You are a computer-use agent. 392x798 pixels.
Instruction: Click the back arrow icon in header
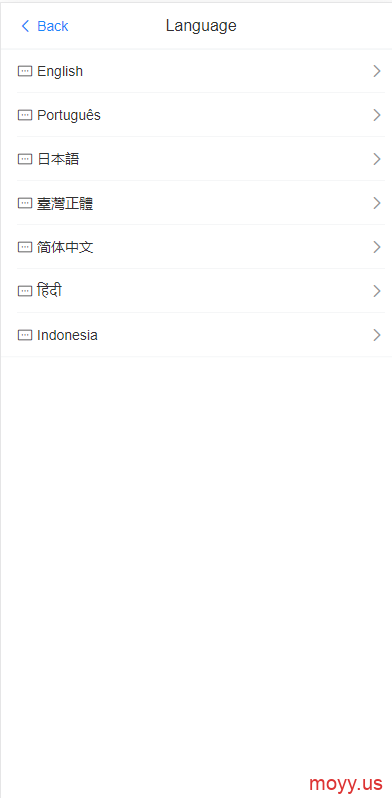[x=25, y=26]
